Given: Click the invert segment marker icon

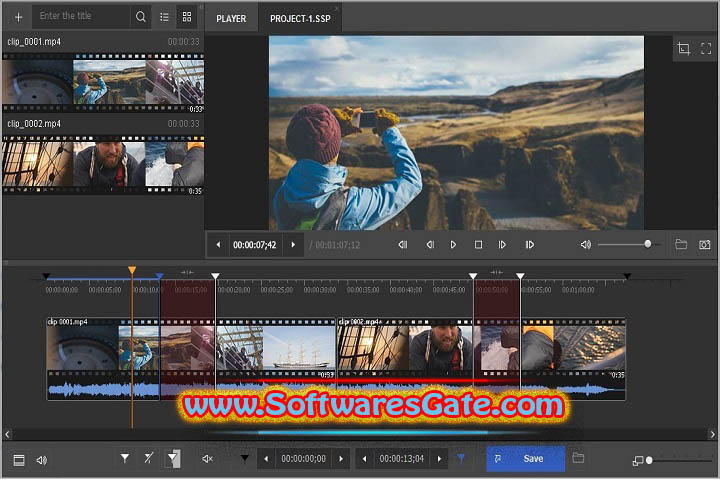Looking at the screenshot, I should click(x=172, y=458).
